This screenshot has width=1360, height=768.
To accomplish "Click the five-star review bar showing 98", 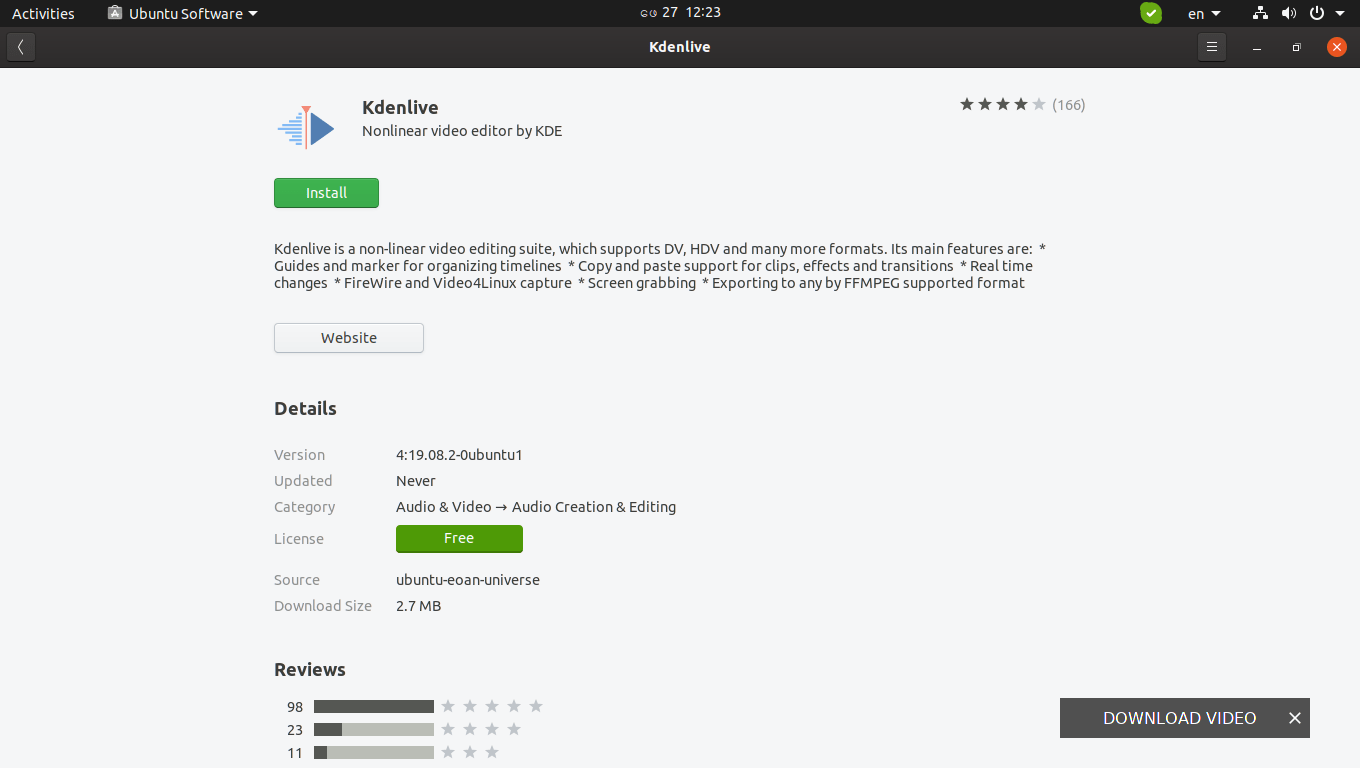I will coord(374,706).
